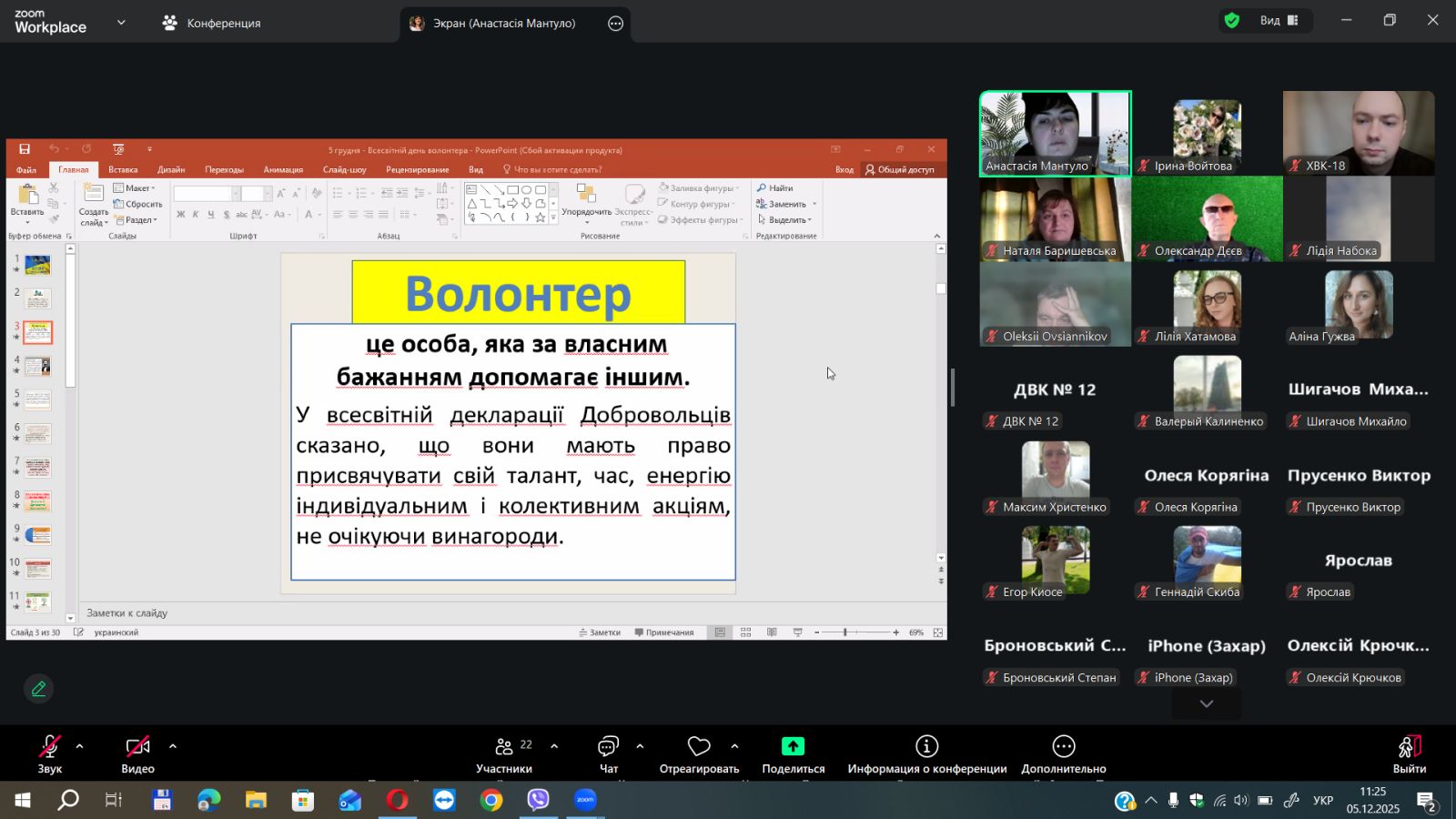1456x819 pixels.
Task: Open the Дополнительно more options icon
Action: [x=1063, y=747]
